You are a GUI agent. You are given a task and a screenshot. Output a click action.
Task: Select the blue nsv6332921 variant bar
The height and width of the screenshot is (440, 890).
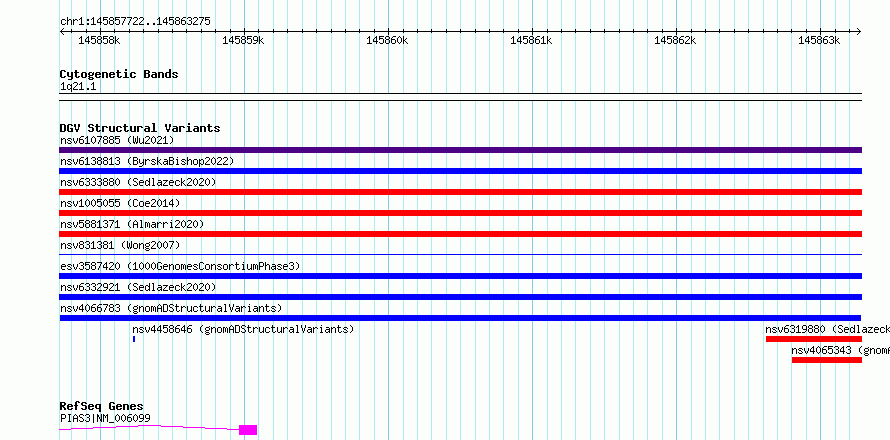point(460,297)
